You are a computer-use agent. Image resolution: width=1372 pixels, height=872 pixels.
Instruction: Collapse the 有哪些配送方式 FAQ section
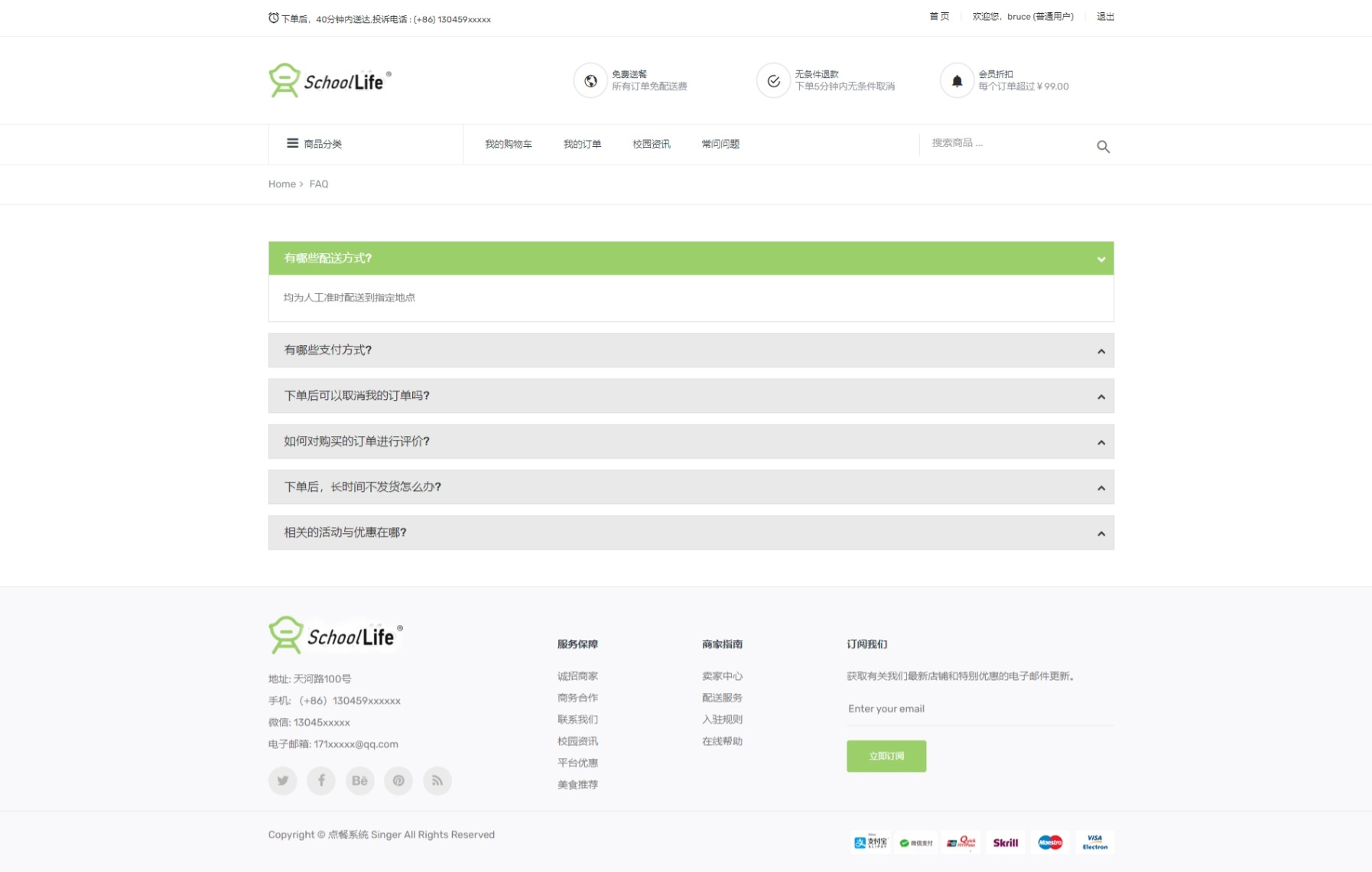coord(691,259)
